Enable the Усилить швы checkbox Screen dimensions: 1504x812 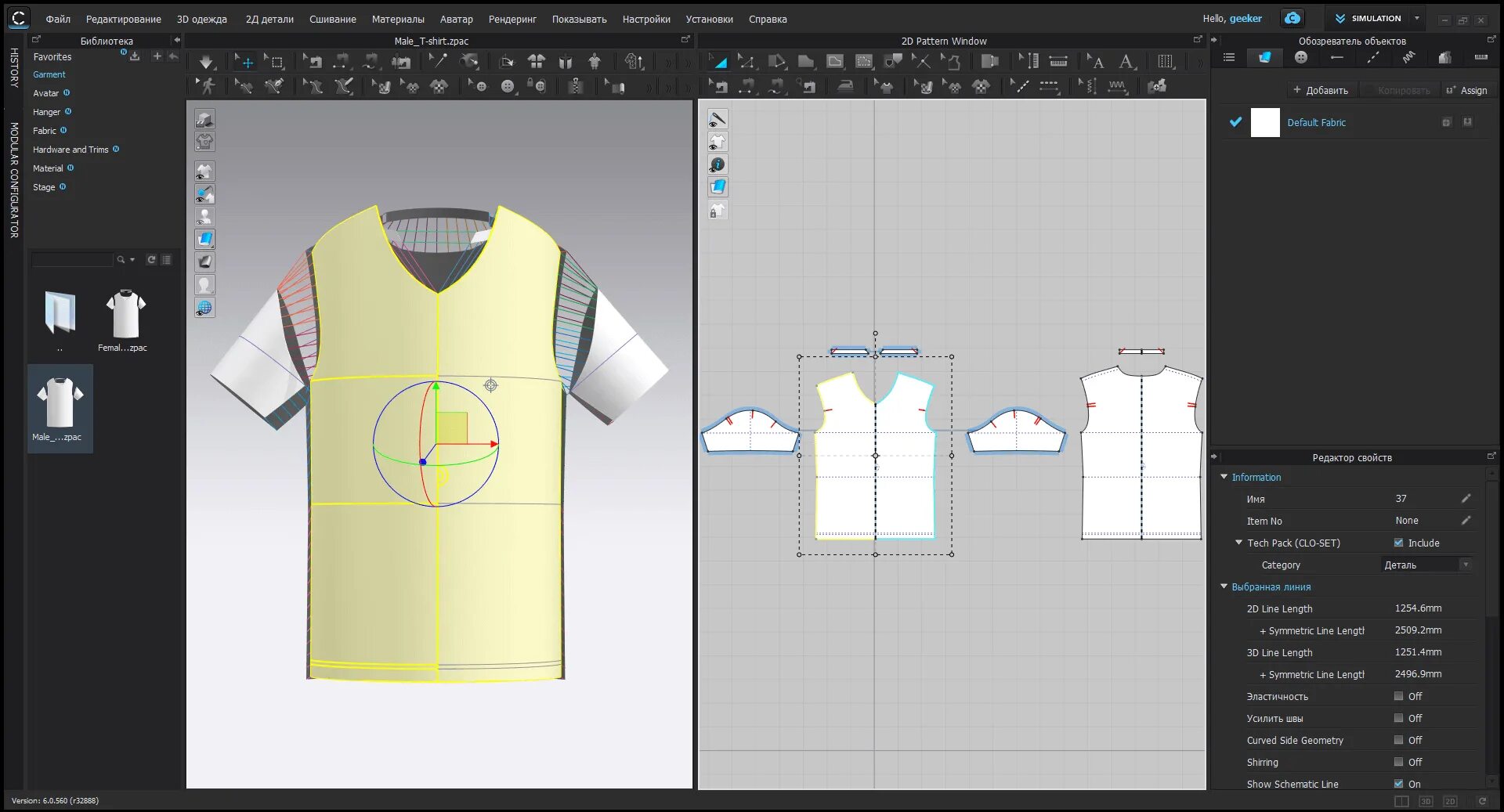click(1398, 718)
